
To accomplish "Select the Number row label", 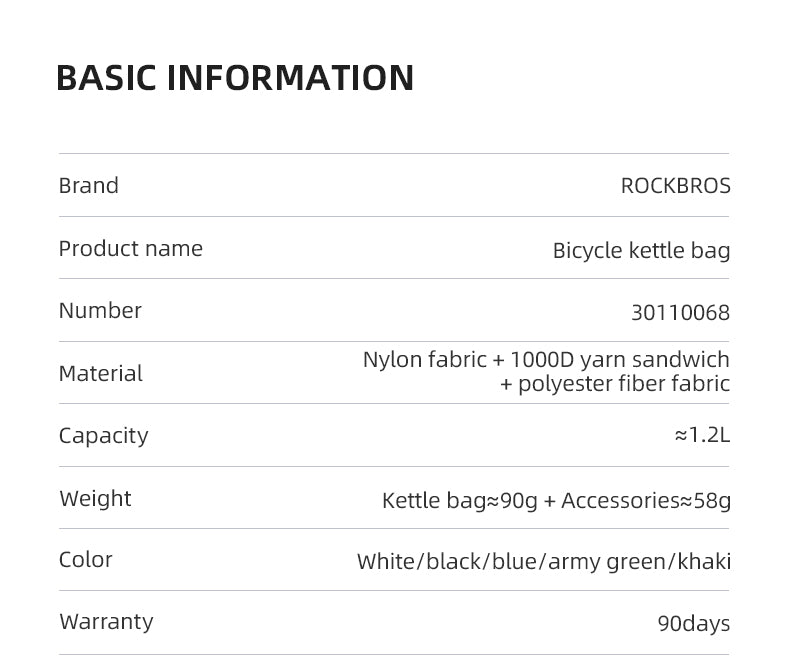I will tap(100, 311).
